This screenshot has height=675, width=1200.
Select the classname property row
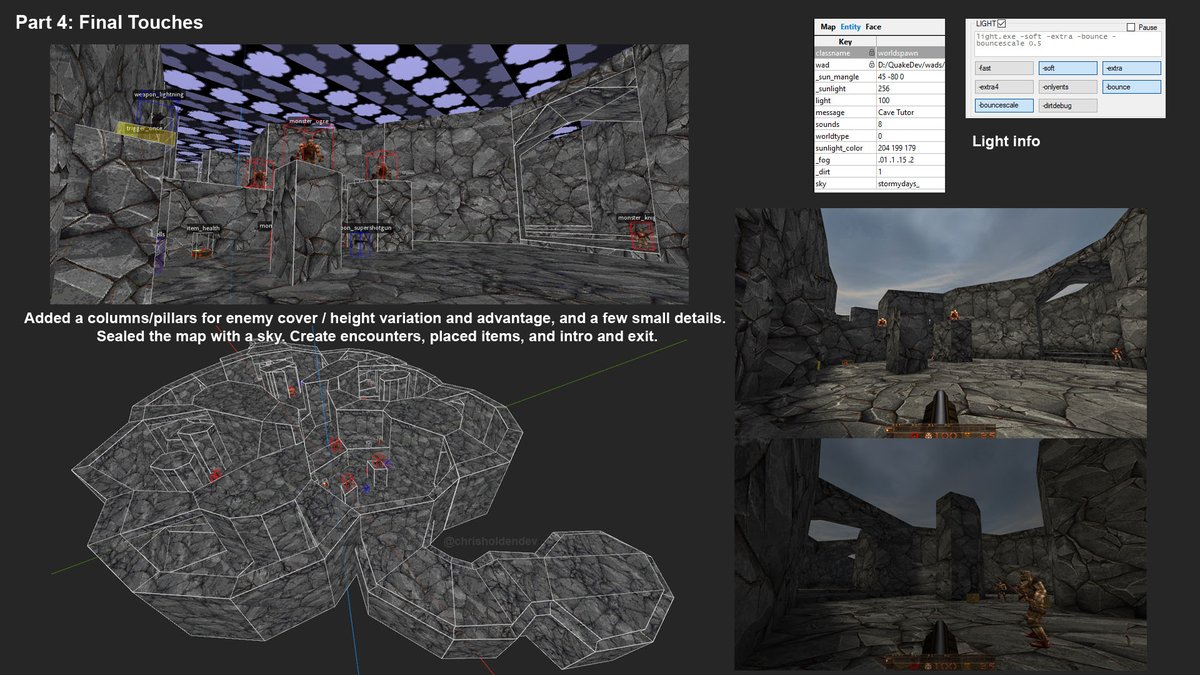pyautogui.click(x=880, y=52)
